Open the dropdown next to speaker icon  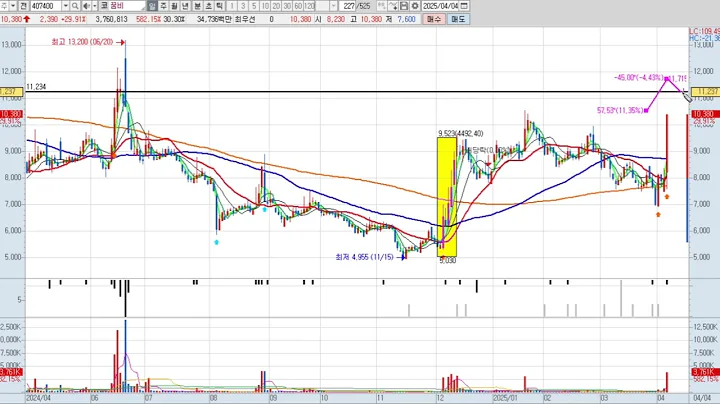click(94, 6)
